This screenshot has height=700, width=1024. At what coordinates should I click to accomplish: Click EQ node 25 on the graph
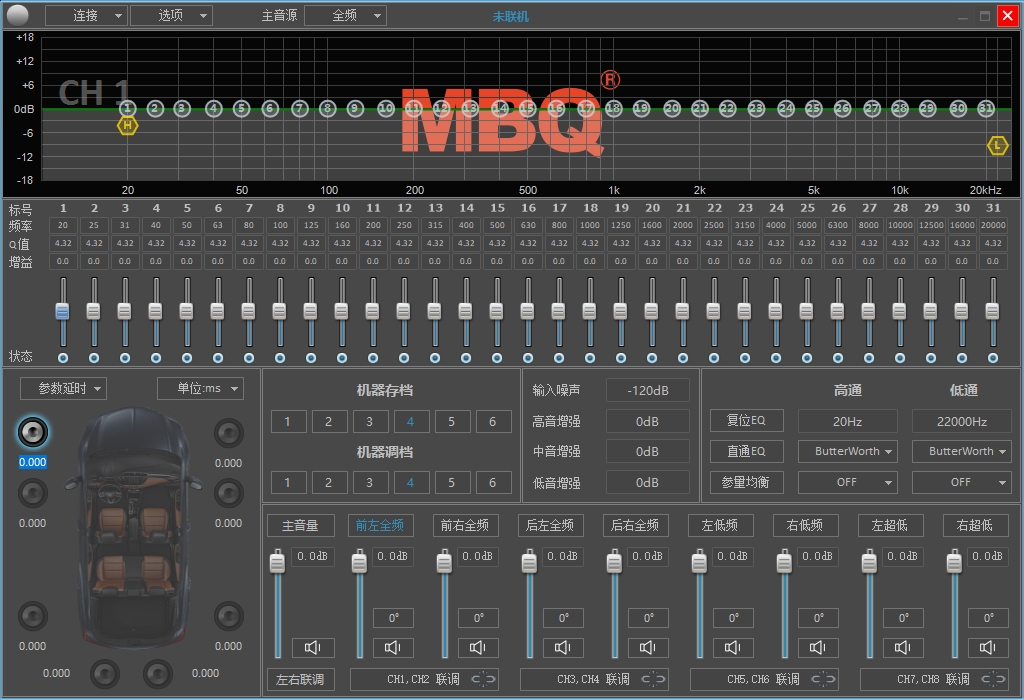coord(813,108)
